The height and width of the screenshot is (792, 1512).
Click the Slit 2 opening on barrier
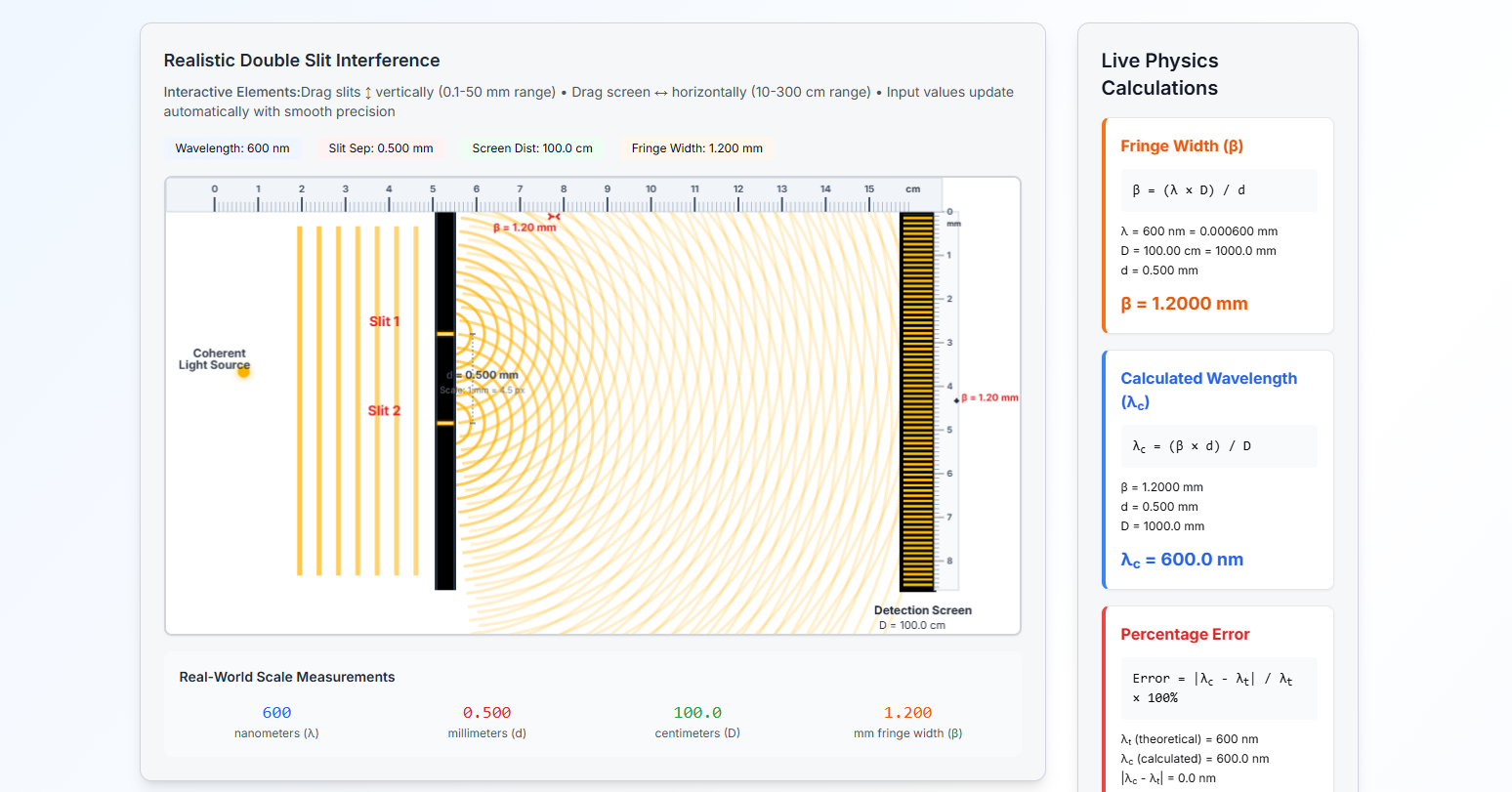(445, 423)
